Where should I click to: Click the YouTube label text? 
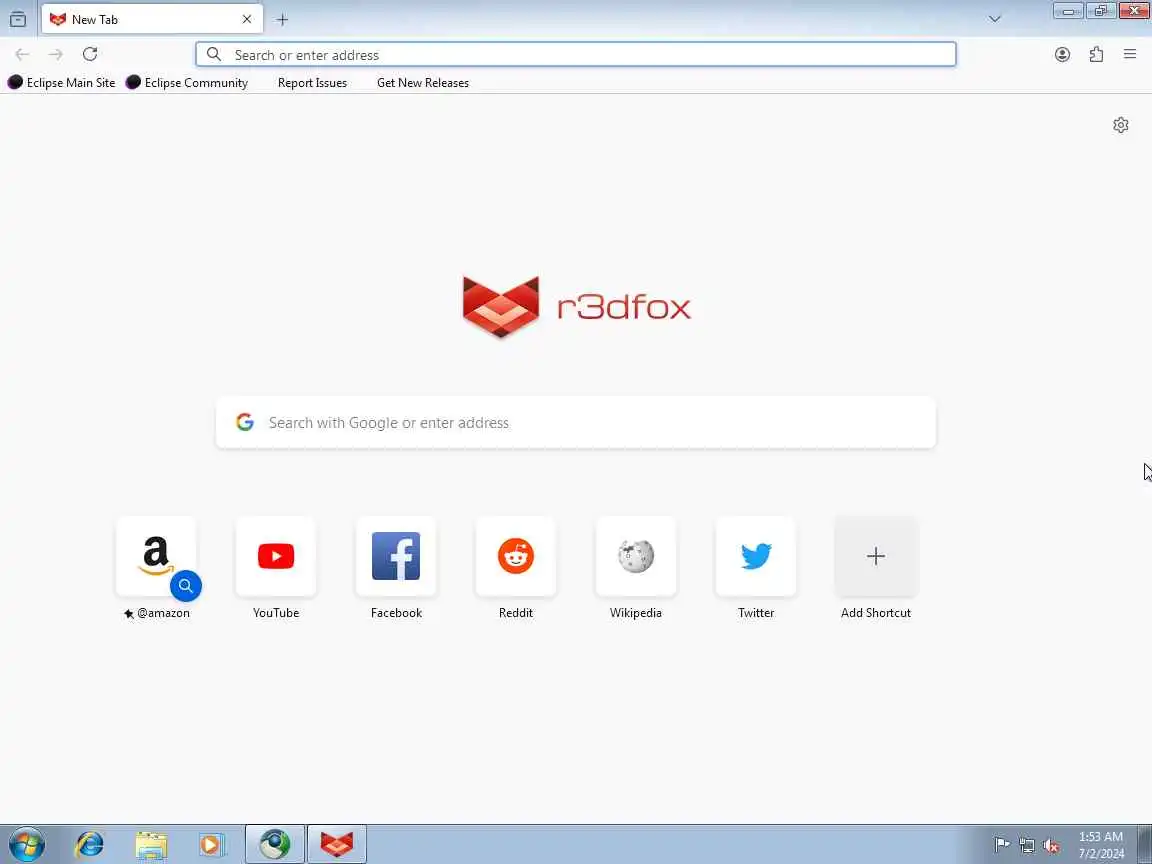[x=276, y=613]
